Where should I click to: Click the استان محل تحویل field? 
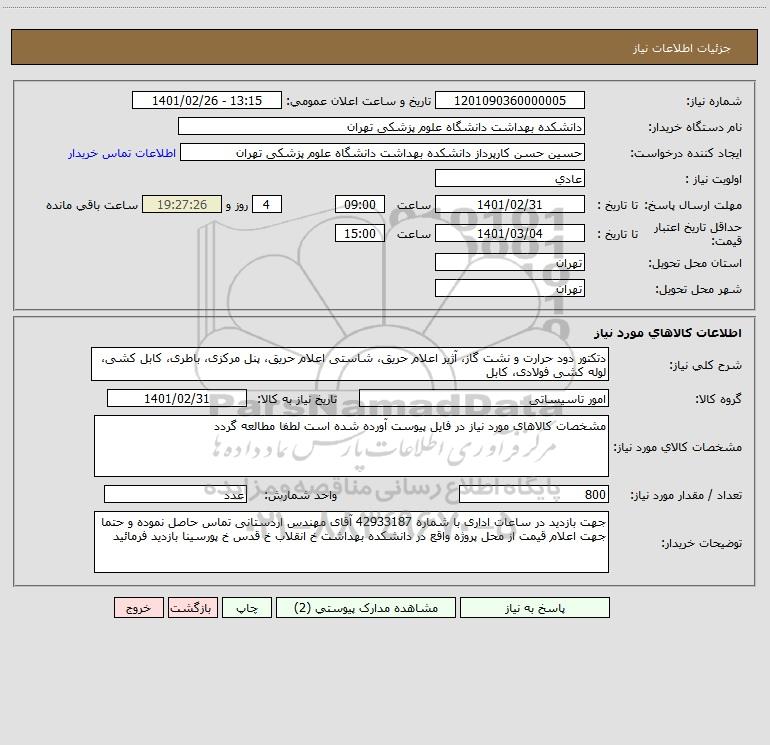510,262
